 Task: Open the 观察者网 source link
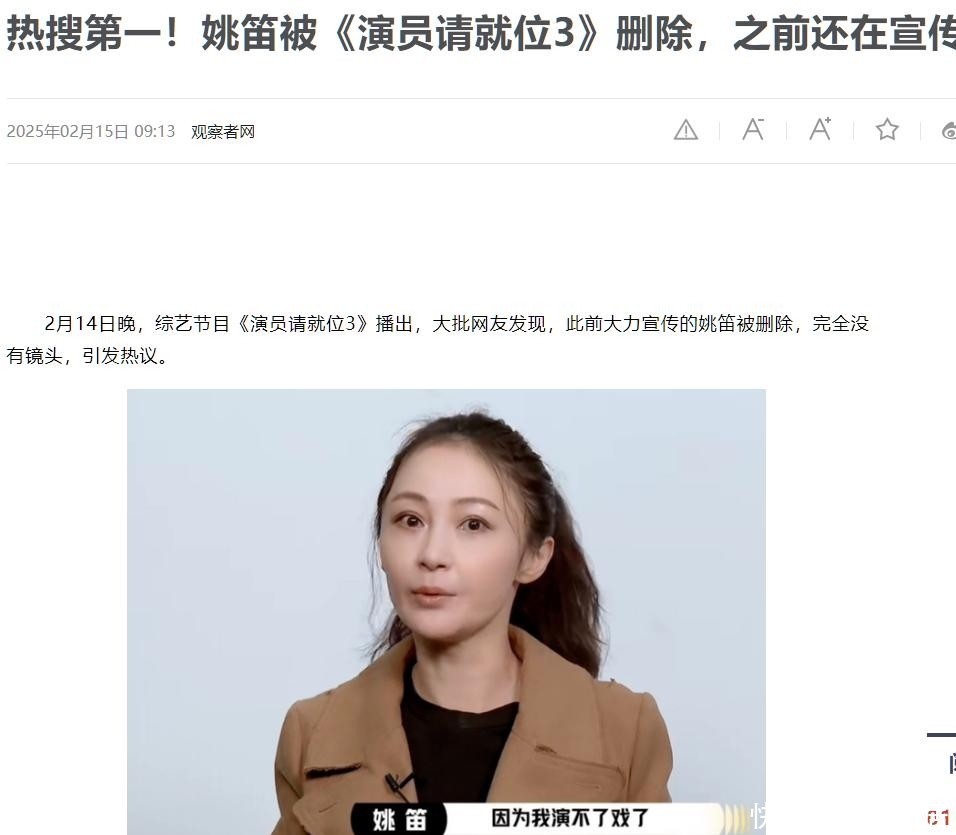click(223, 132)
